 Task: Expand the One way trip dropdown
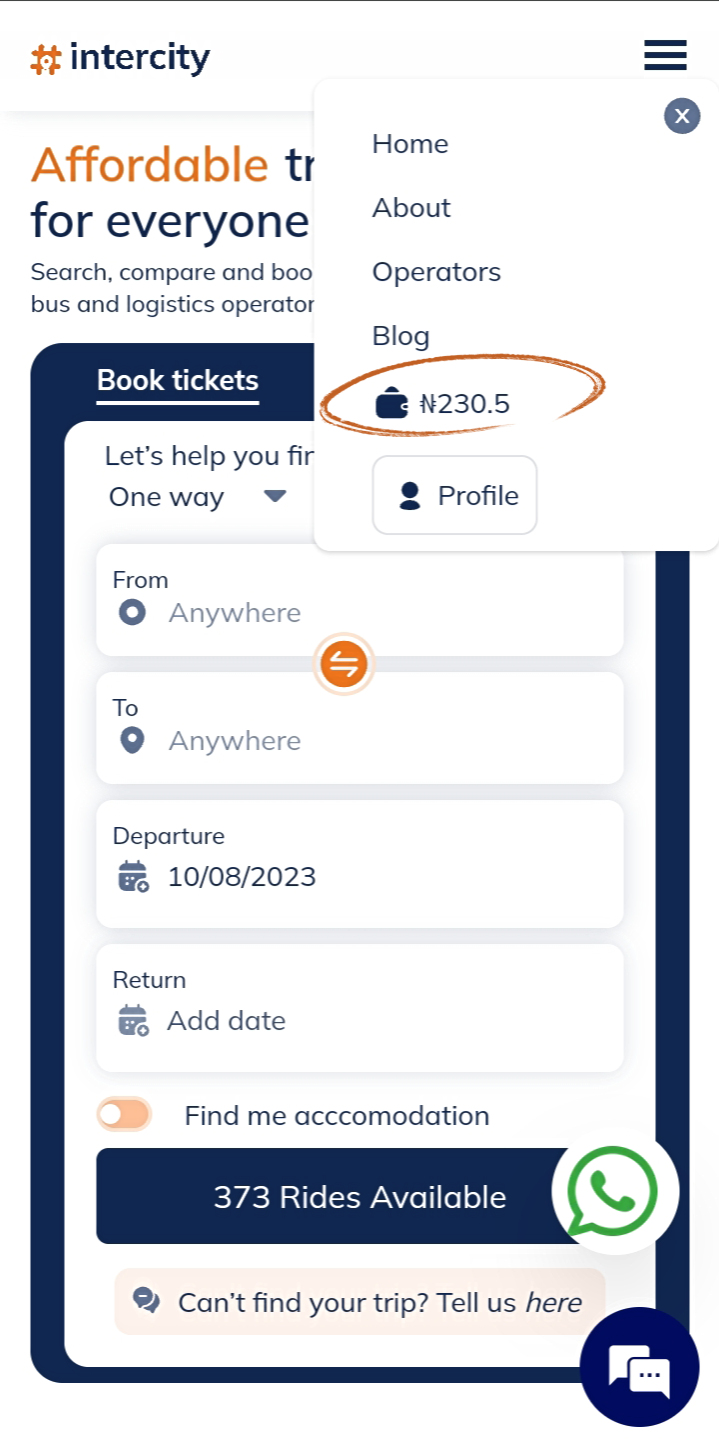click(198, 497)
